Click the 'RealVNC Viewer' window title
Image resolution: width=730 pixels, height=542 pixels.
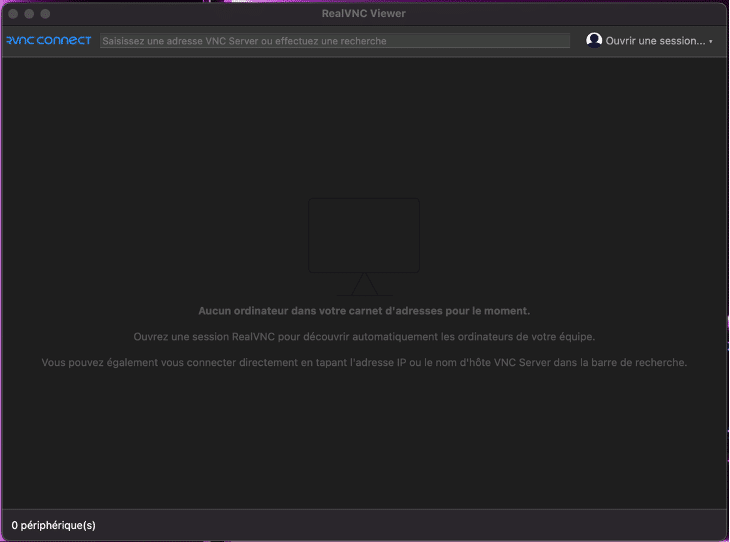(x=364, y=14)
